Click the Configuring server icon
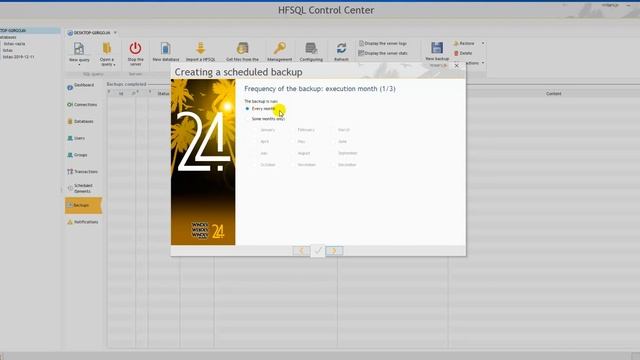 coord(311,48)
